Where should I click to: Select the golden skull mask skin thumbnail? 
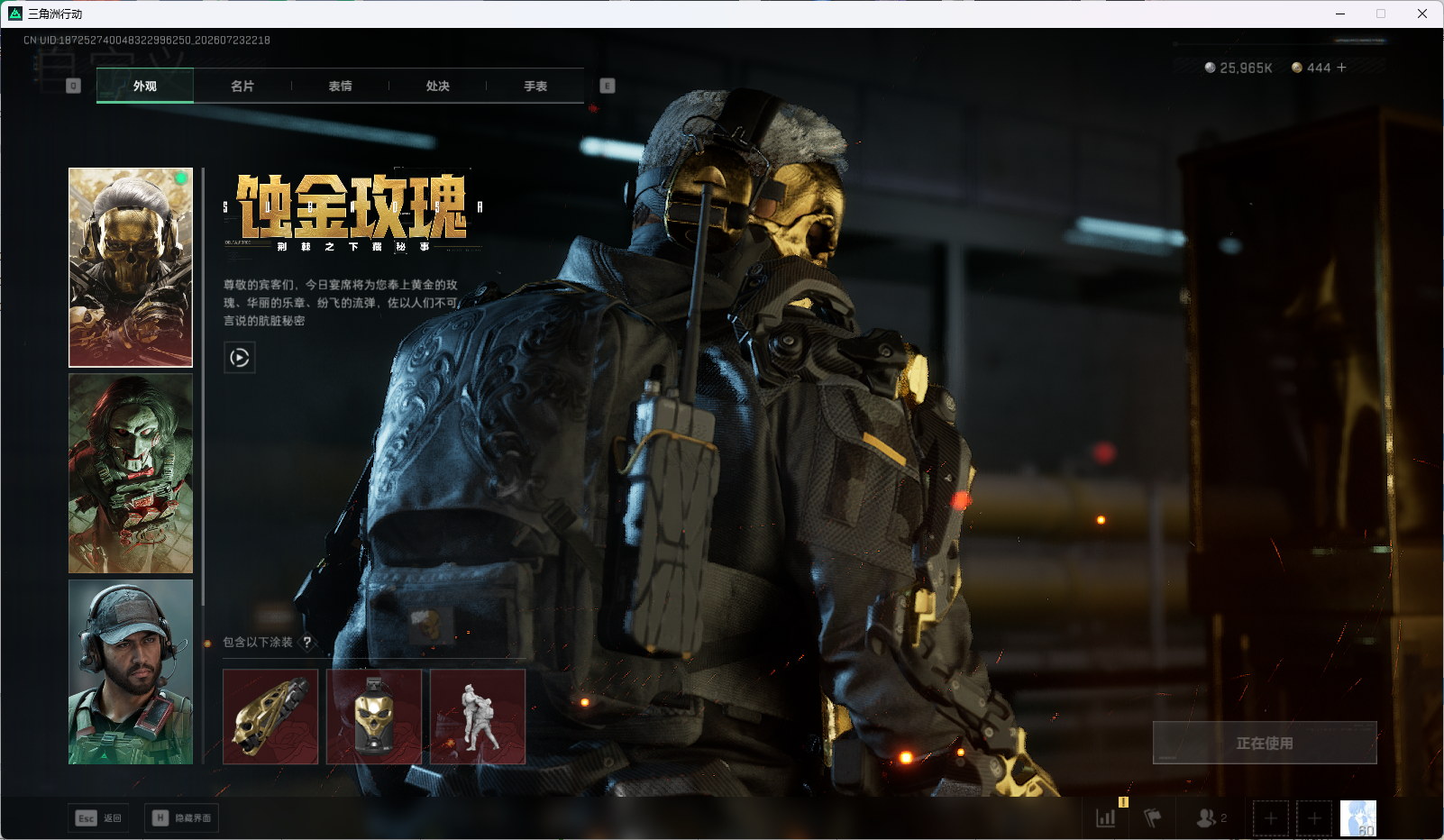coord(131,268)
